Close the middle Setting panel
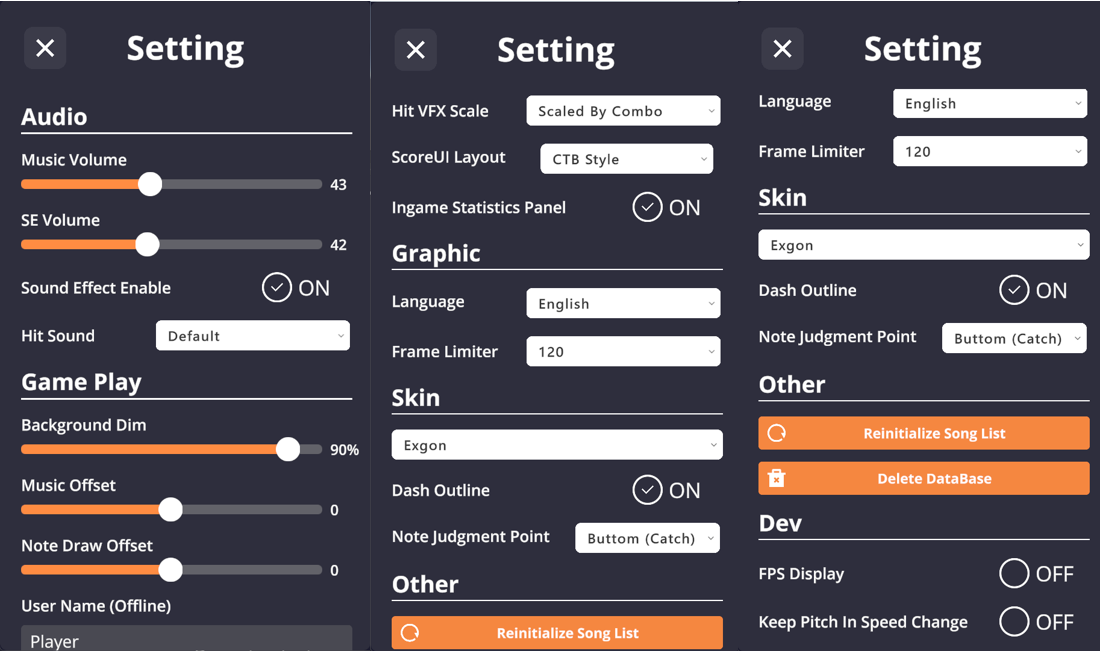The image size is (1100, 651). (416, 48)
